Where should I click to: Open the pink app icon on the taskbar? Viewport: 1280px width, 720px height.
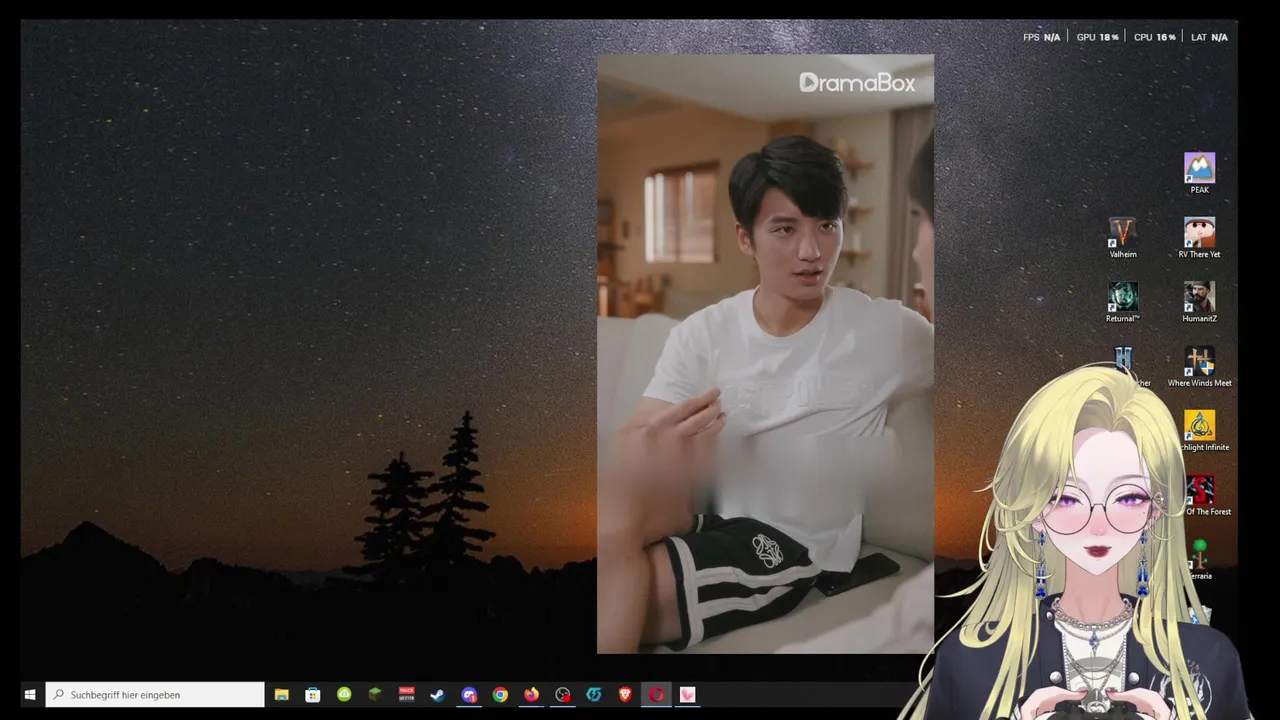687,695
